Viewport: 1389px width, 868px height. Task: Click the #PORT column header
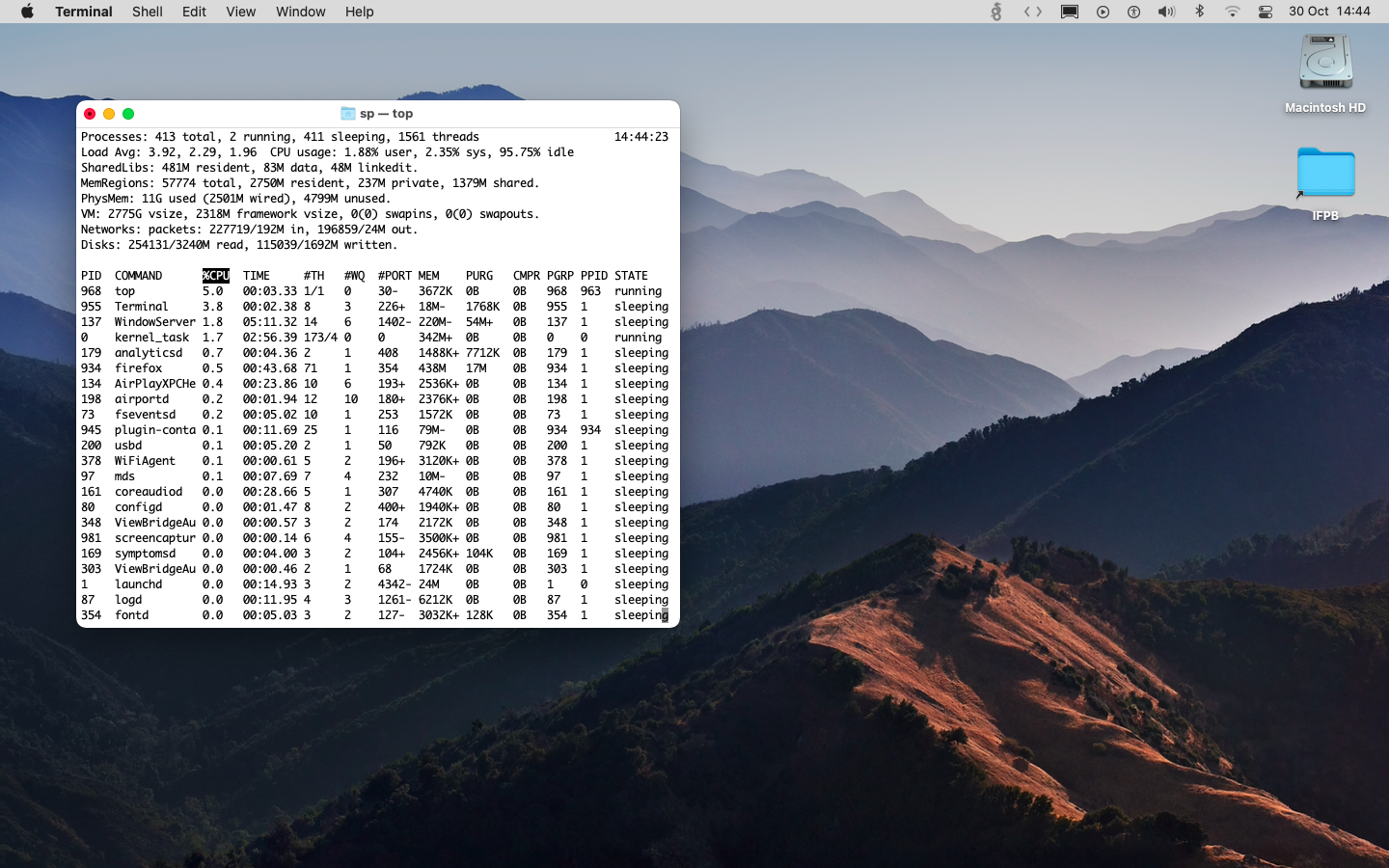(395, 276)
